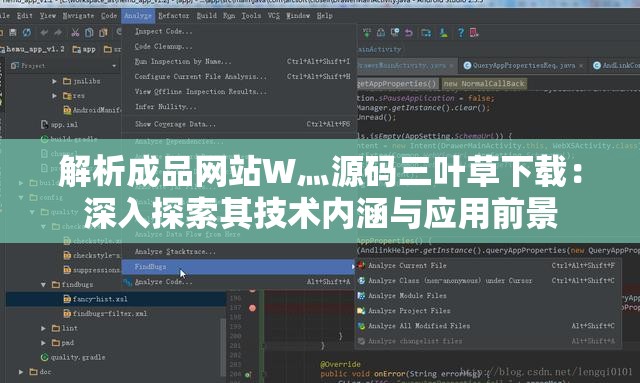Select View Offline Inspection Results entry
Viewport: 640px width, 383px height.
(239, 91)
